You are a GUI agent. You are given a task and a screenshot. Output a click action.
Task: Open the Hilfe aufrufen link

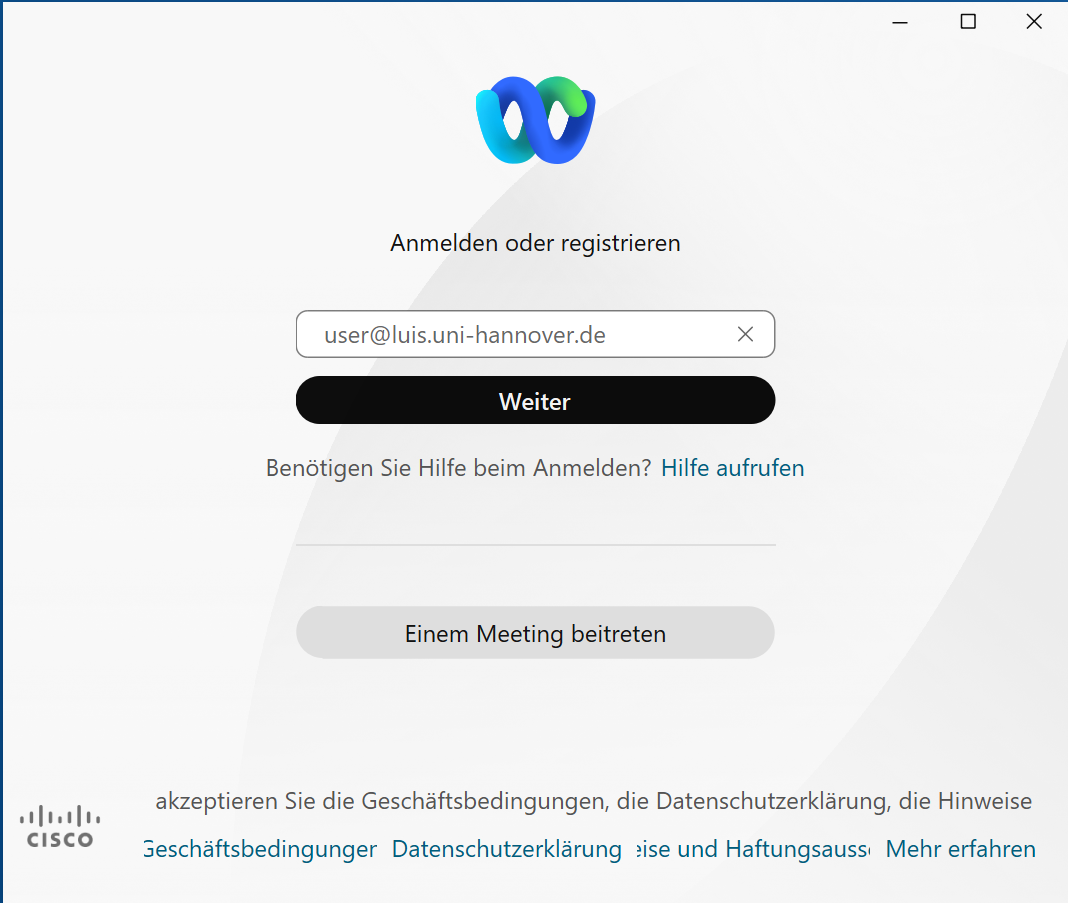coord(732,468)
